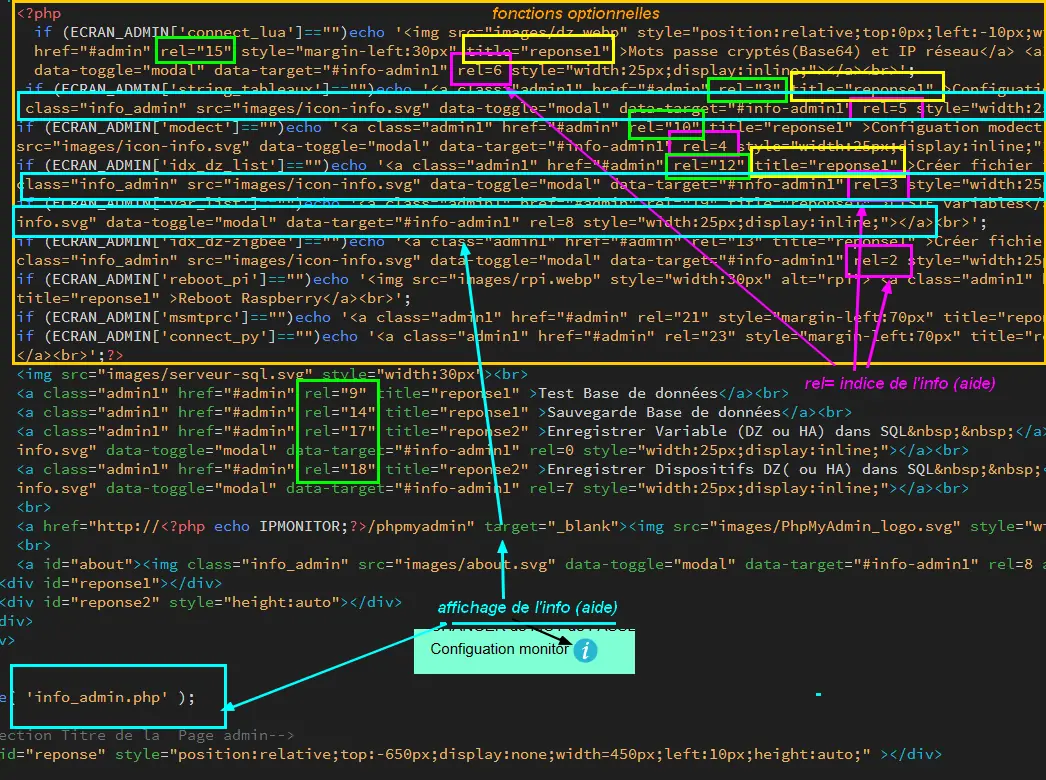Select the magenta-boxed rel=6 attribute

pos(480,70)
